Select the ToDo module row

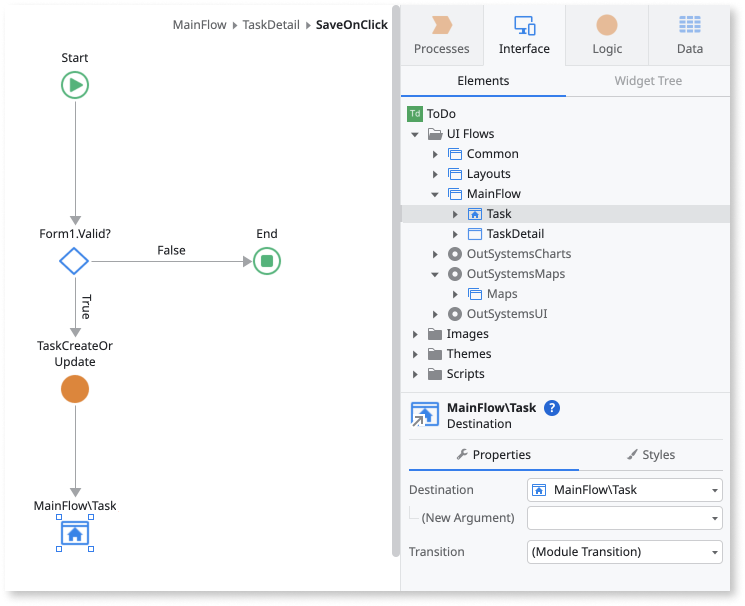[x=565, y=114]
